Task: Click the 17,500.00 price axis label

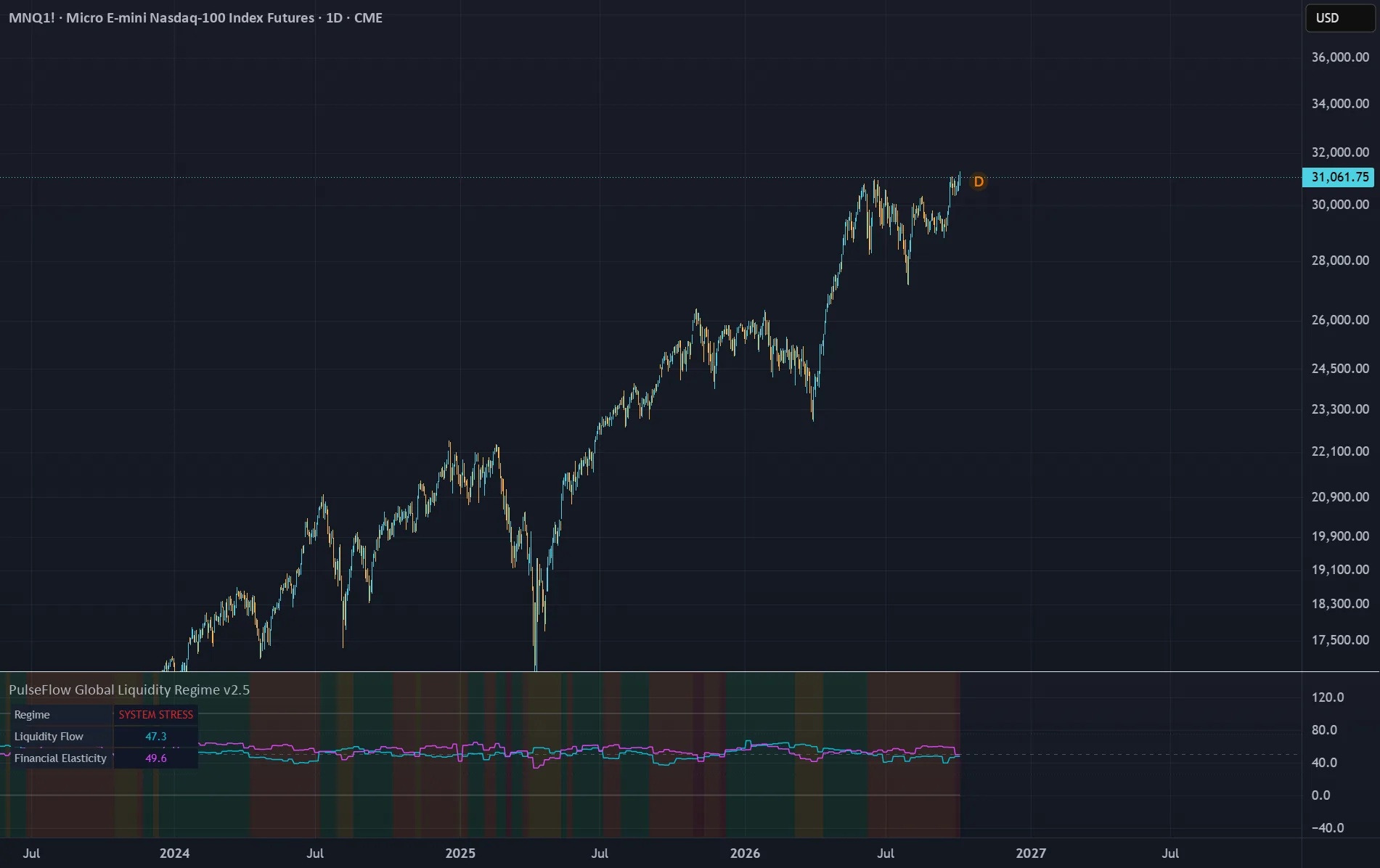Action: 1340,640
